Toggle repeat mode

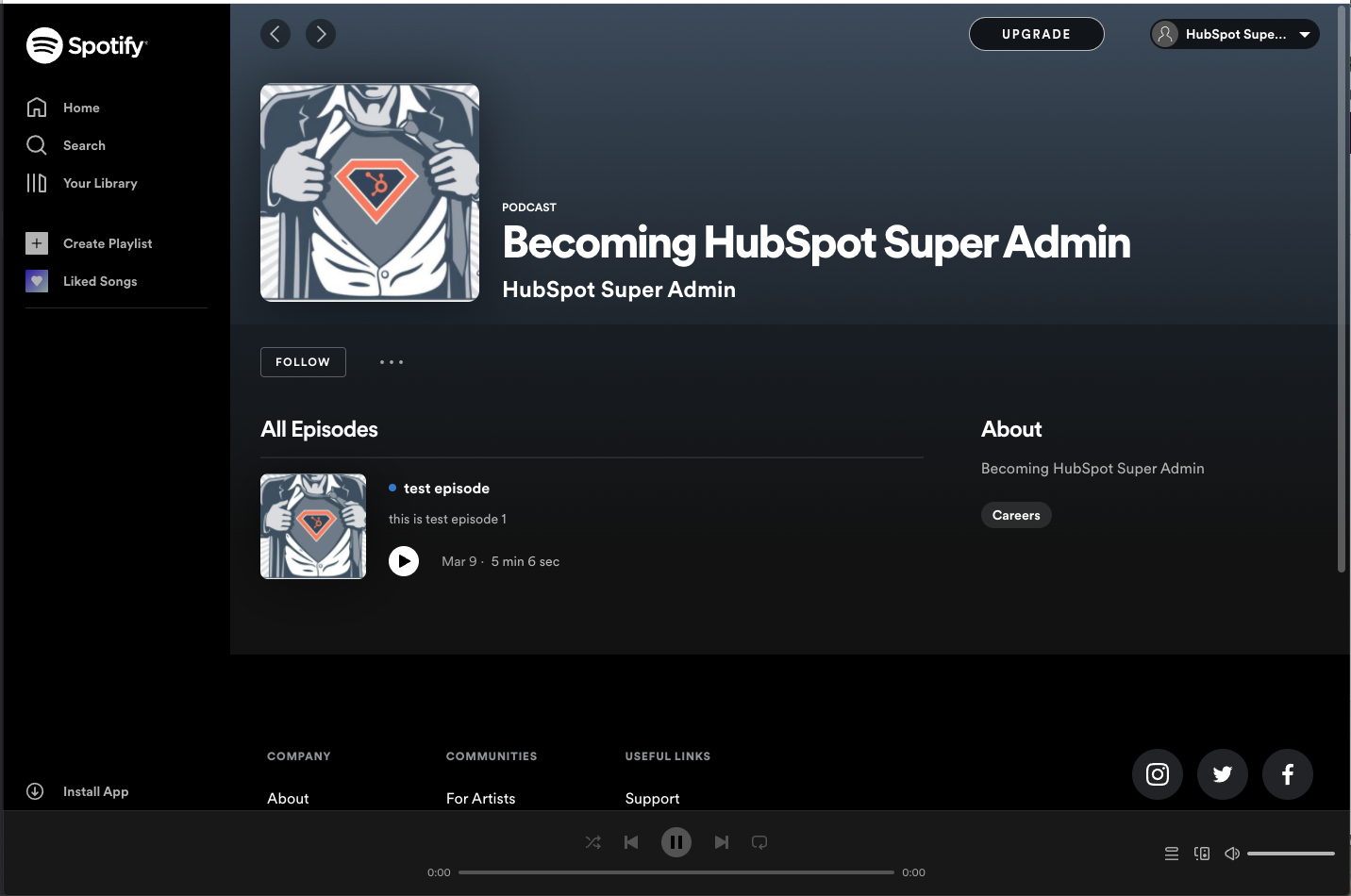pos(759,842)
